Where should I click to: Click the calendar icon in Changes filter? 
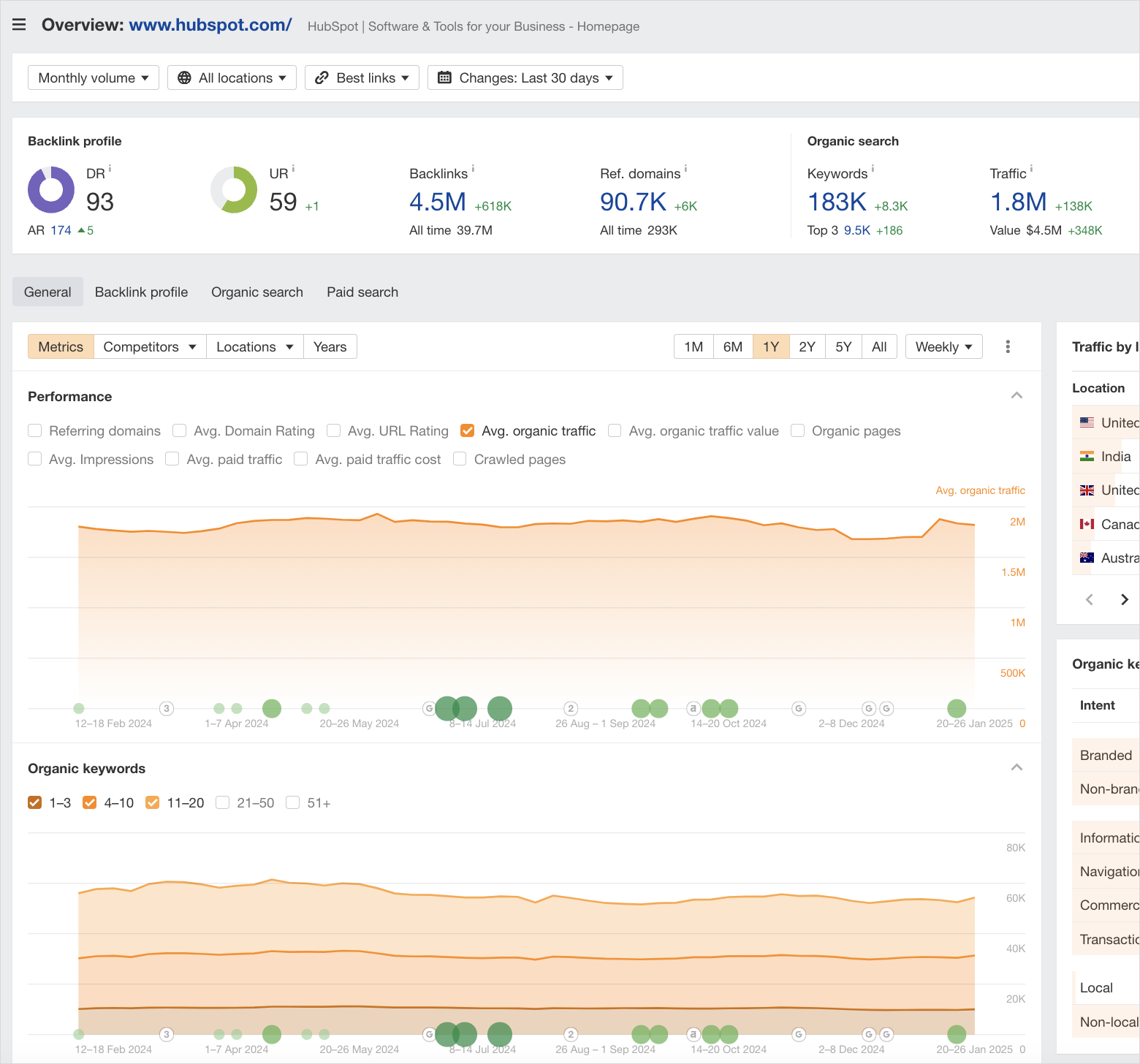[x=444, y=77]
